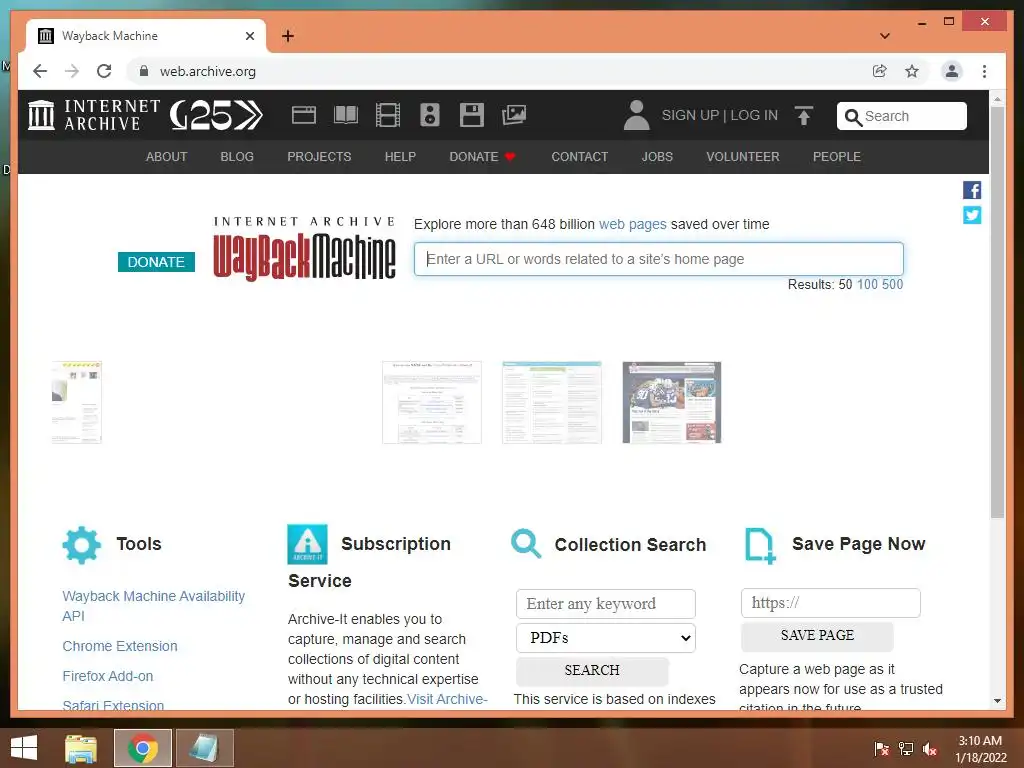Open the notepad taskbar app
The image size is (1024, 768).
[204, 748]
